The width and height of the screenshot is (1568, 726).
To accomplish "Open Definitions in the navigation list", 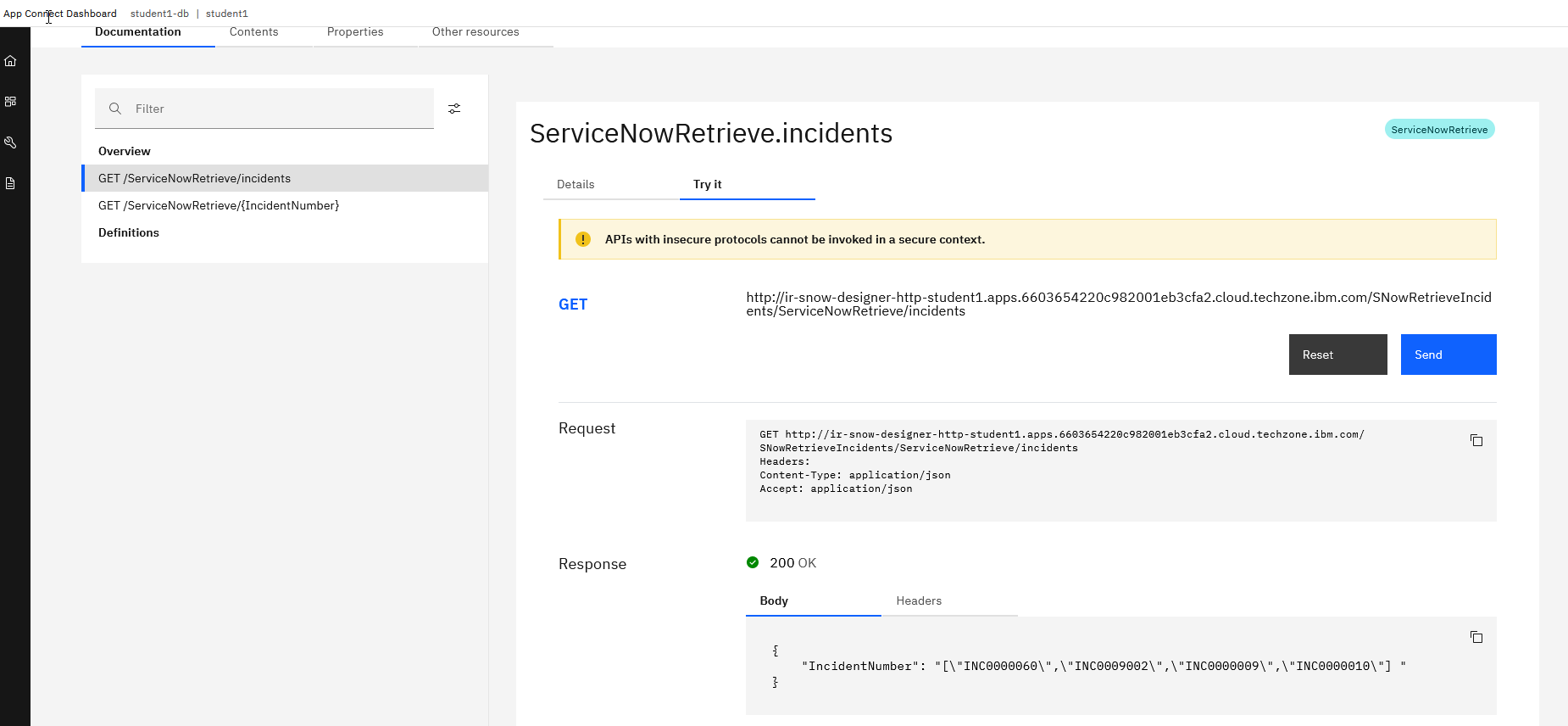I will (129, 232).
